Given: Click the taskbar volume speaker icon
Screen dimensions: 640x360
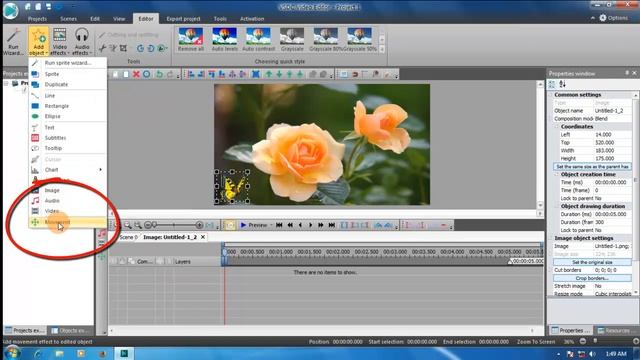Looking at the screenshot, I should tap(592, 354).
